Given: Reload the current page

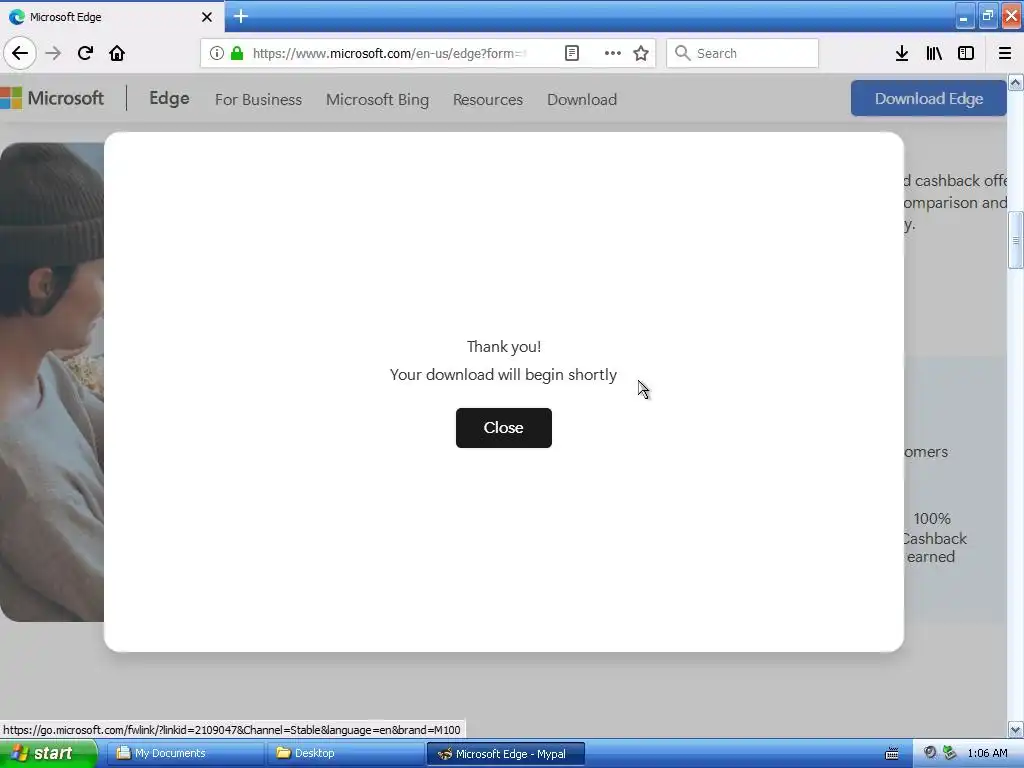Looking at the screenshot, I should tap(85, 53).
